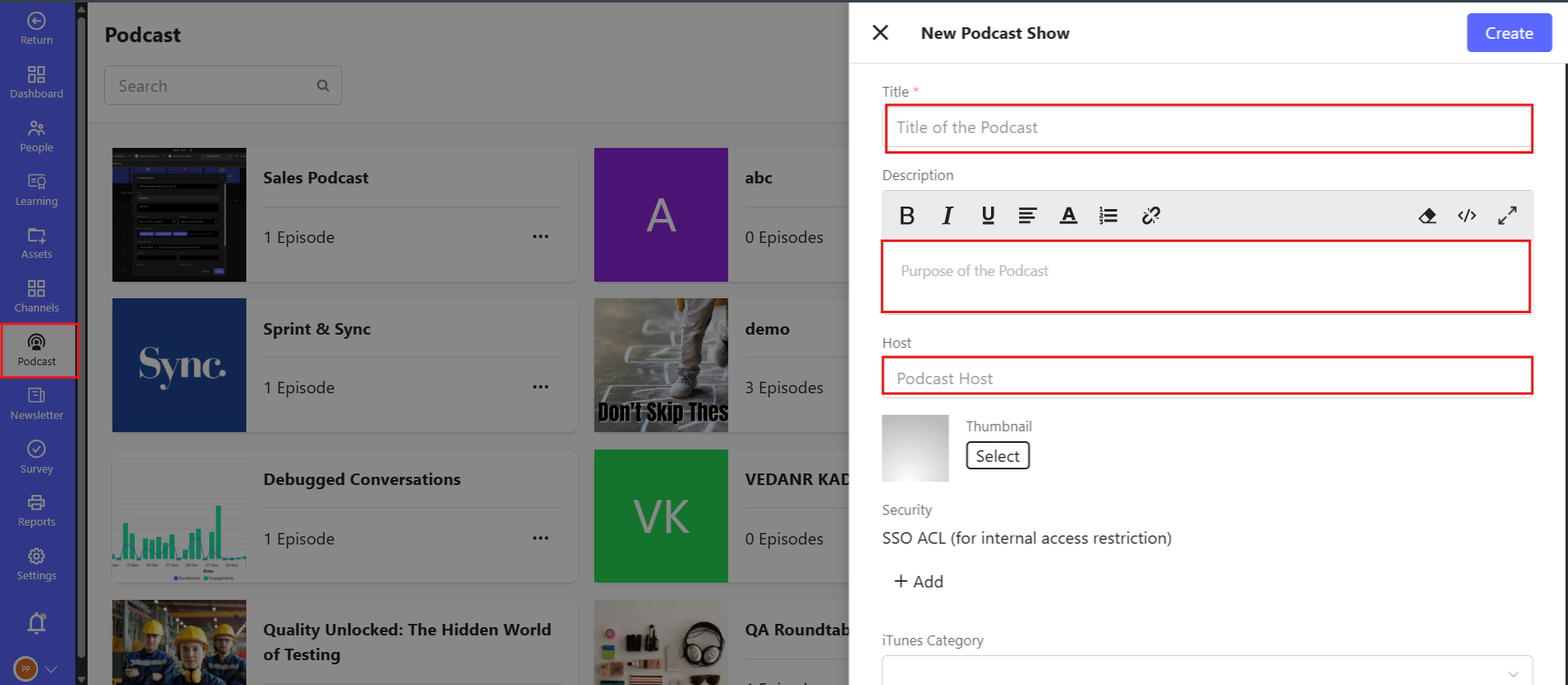Open the Settings section
This screenshot has height=685, width=1568.
coord(36,564)
